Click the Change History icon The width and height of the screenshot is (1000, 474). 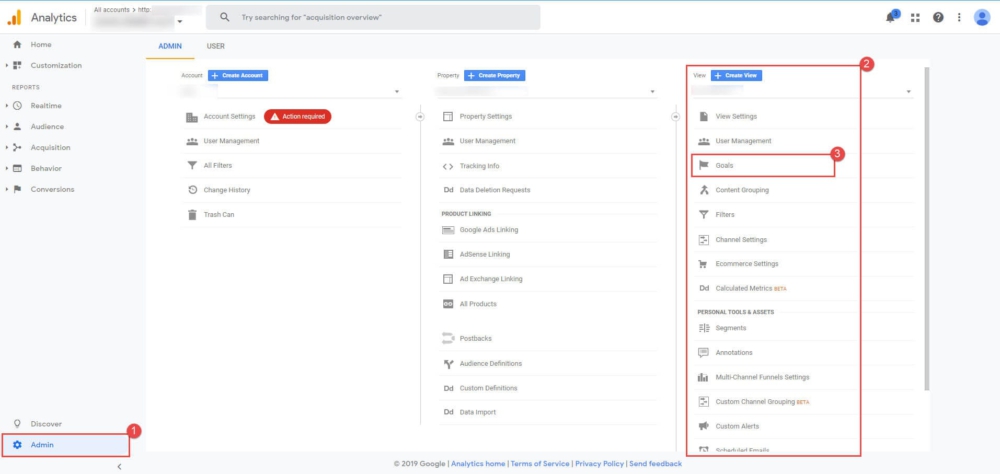(191, 190)
